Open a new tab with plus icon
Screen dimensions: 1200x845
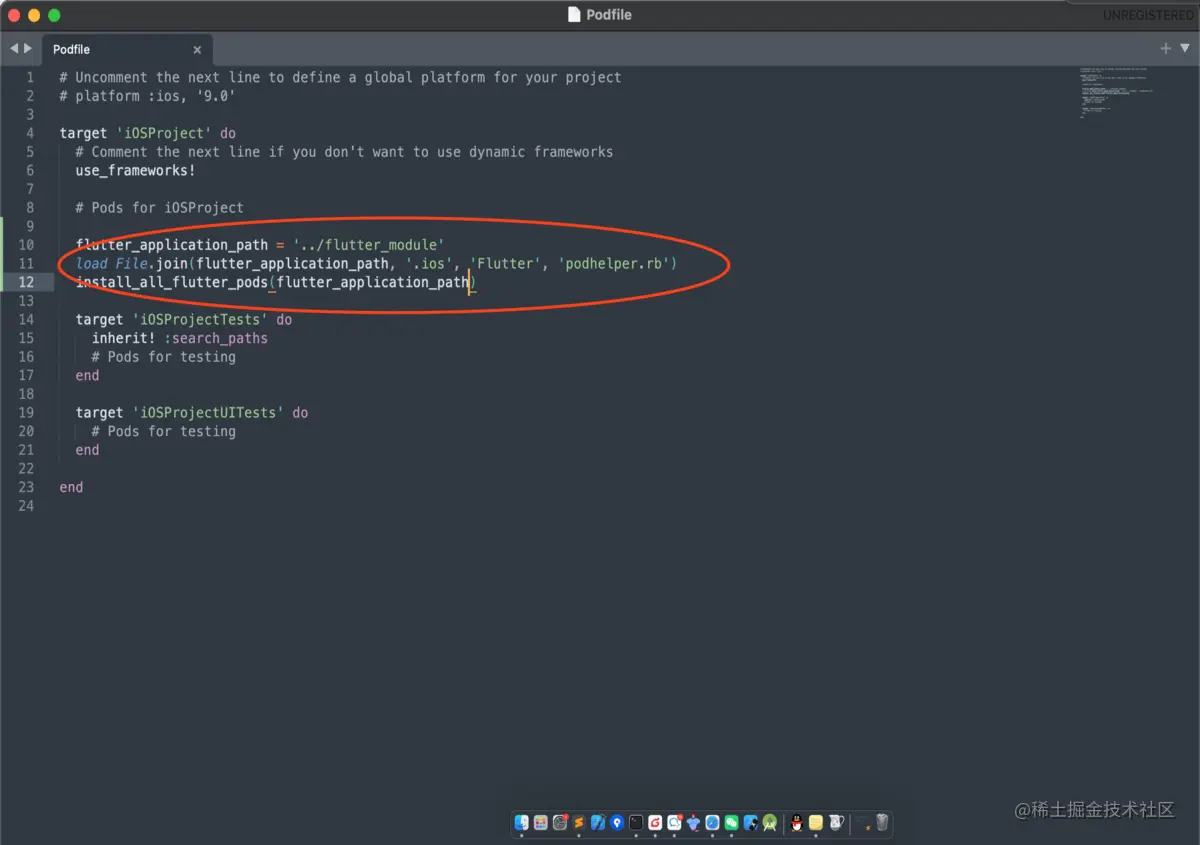click(1165, 48)
